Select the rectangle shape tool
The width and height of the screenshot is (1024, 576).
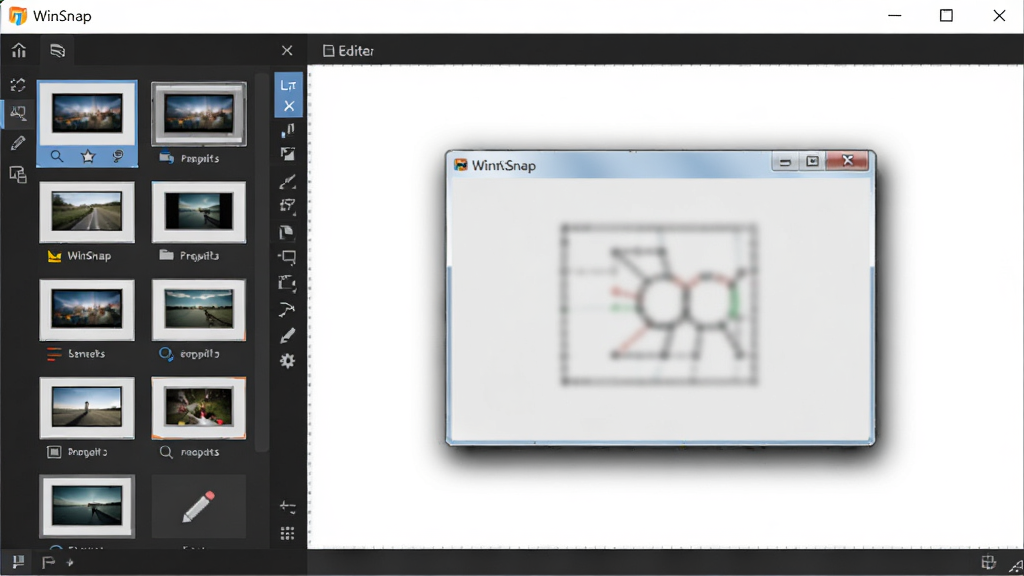tap(287, 257)
